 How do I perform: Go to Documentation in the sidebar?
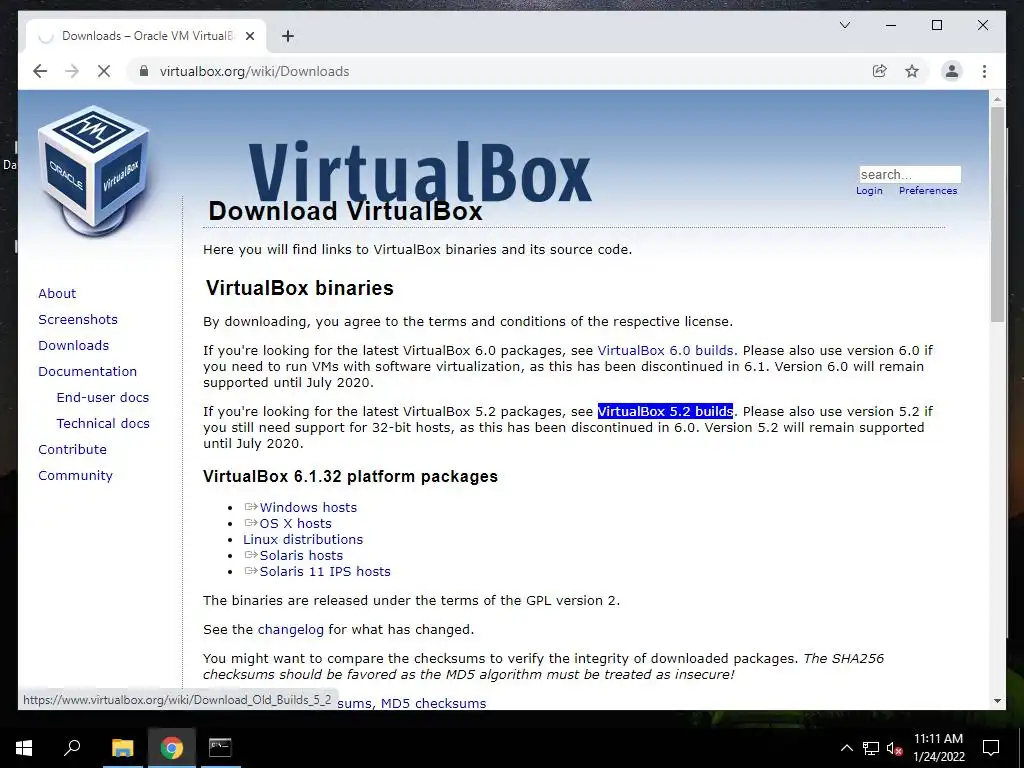point(88,372)
